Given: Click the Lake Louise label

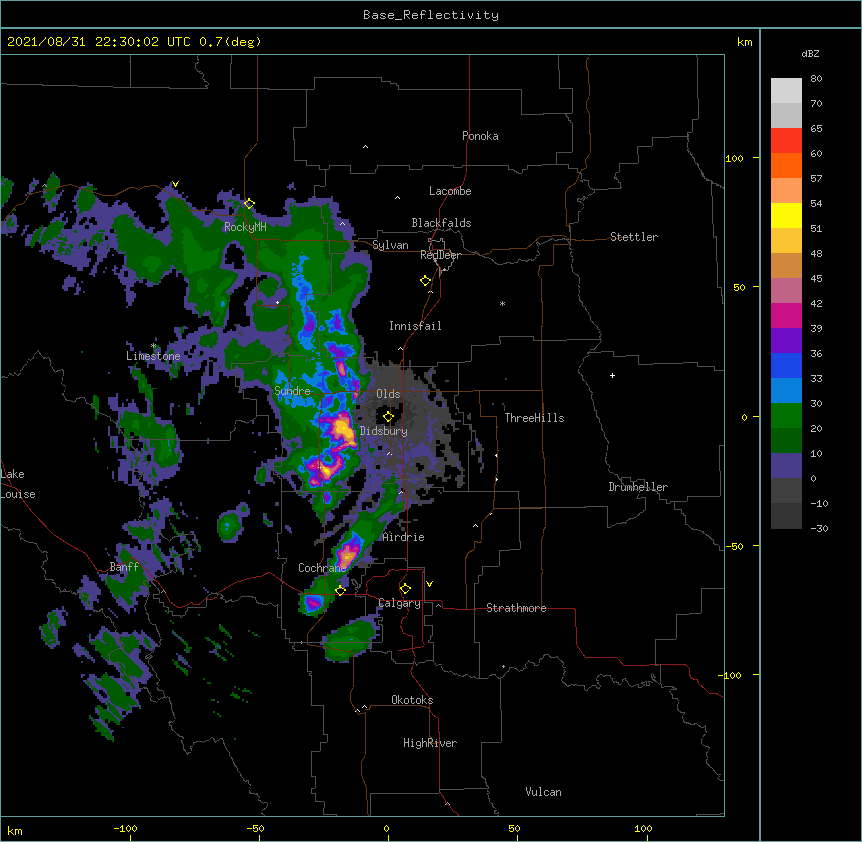Looking at the screenshot, I should point(18,484).
